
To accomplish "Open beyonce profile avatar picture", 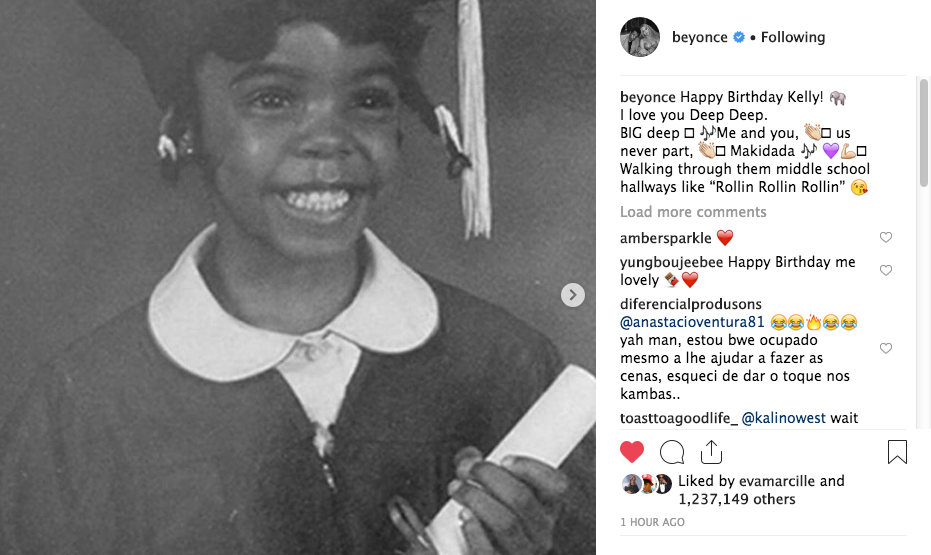I will pyautogui.click(x=640, y=37).
